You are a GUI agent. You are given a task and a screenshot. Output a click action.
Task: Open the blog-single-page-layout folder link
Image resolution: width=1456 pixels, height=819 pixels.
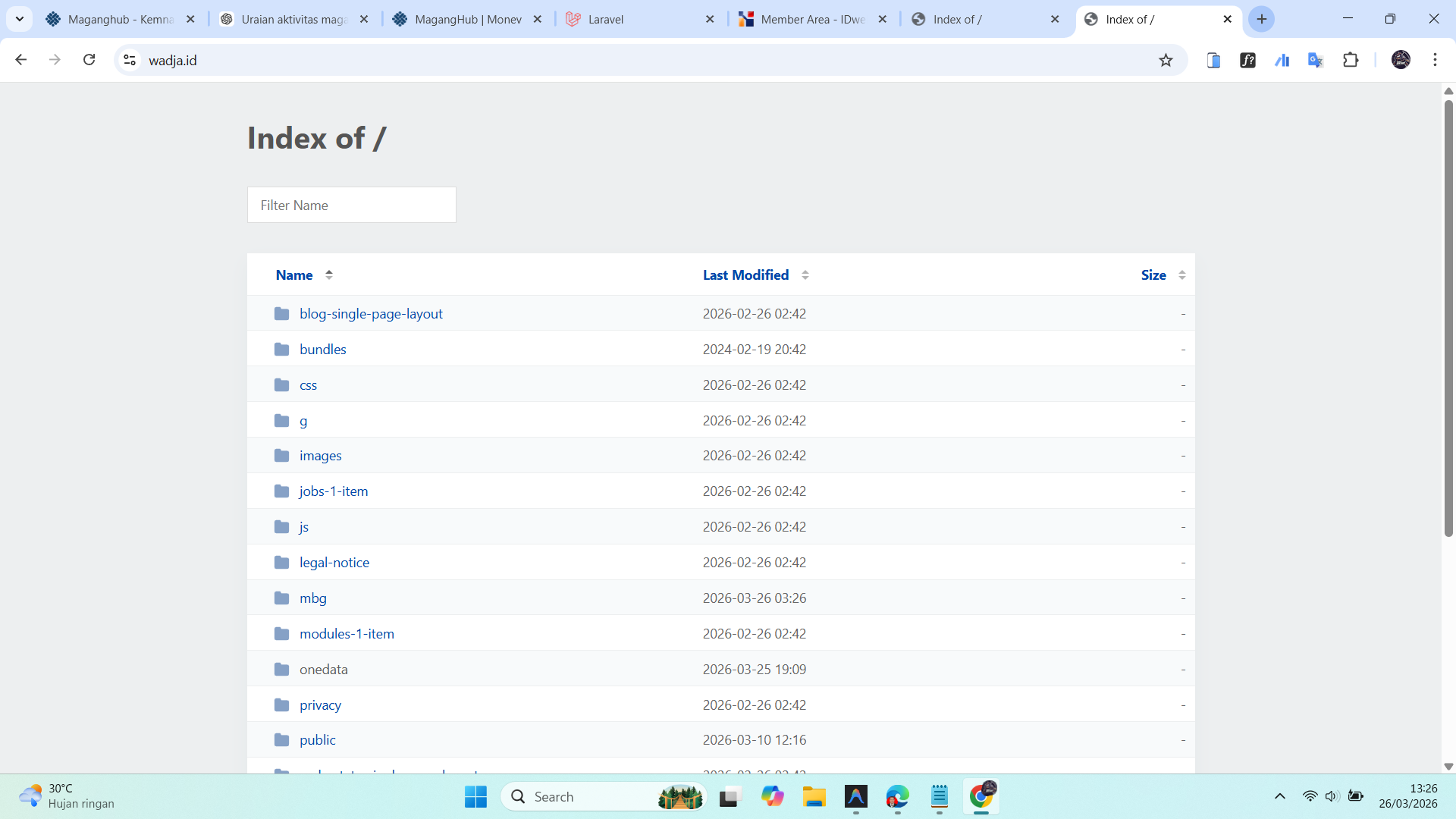click(371, 314)
